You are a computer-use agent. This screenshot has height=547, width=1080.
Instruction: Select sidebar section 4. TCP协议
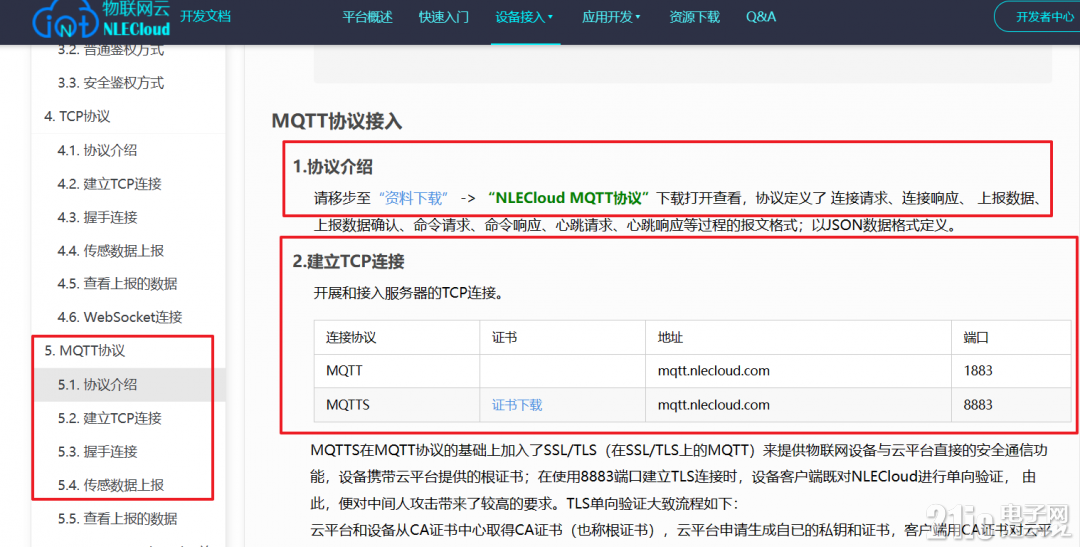(x=77, y=116)
